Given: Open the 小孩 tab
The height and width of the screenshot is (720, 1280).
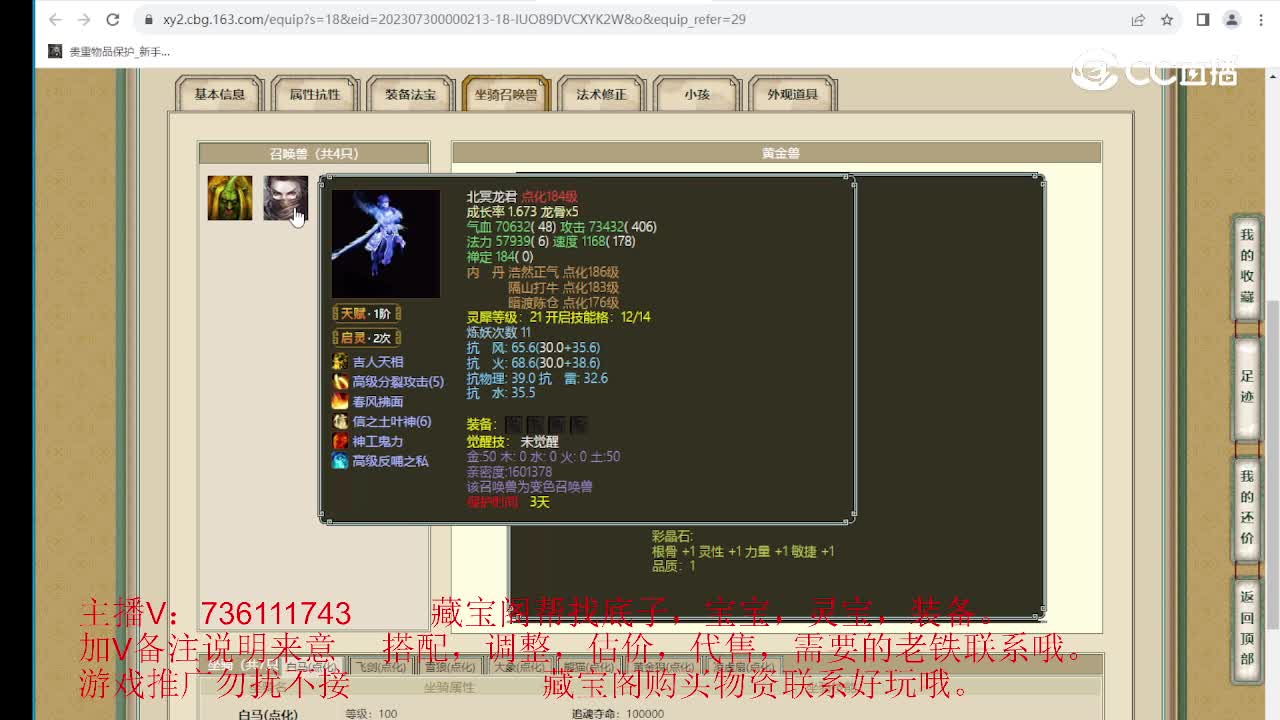Looking at the screenshot, I should [x=697, y=94].
